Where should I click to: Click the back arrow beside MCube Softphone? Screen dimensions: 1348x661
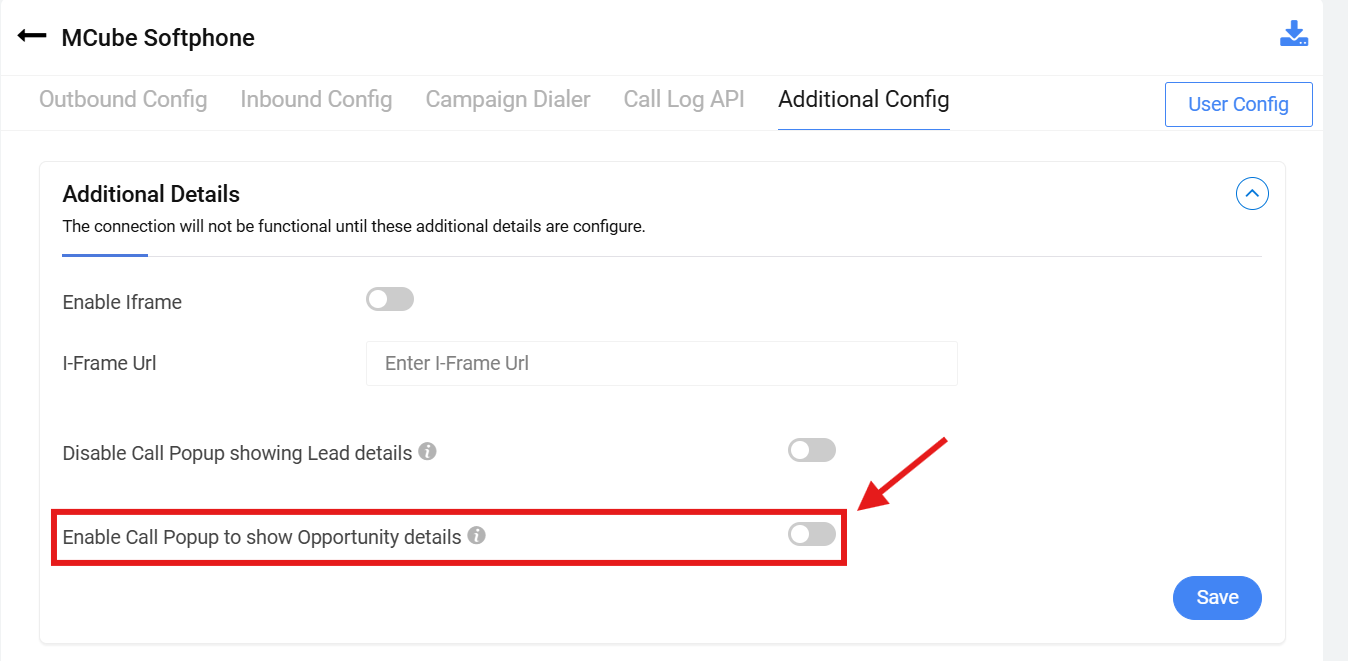tap(32, 36)
